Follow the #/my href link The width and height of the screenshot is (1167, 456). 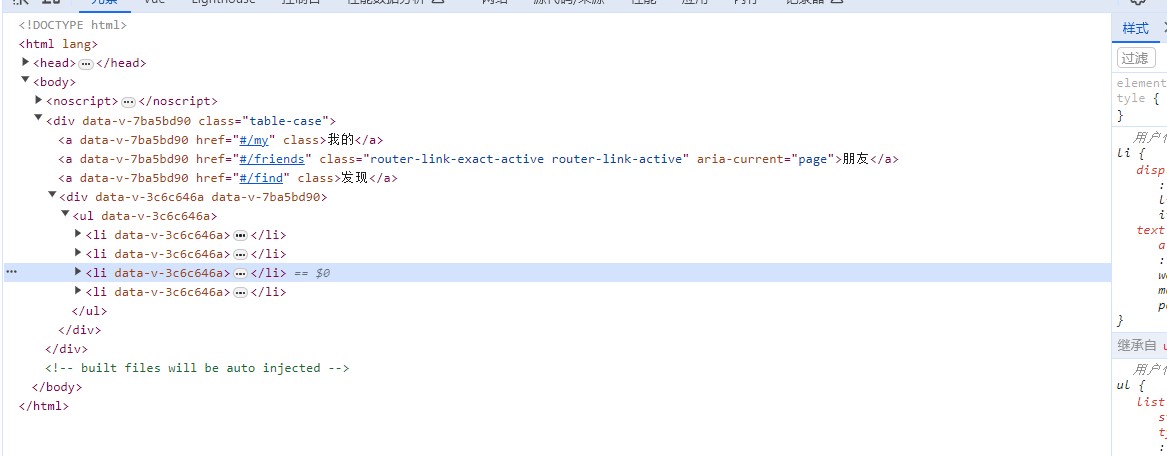(257, 140)
